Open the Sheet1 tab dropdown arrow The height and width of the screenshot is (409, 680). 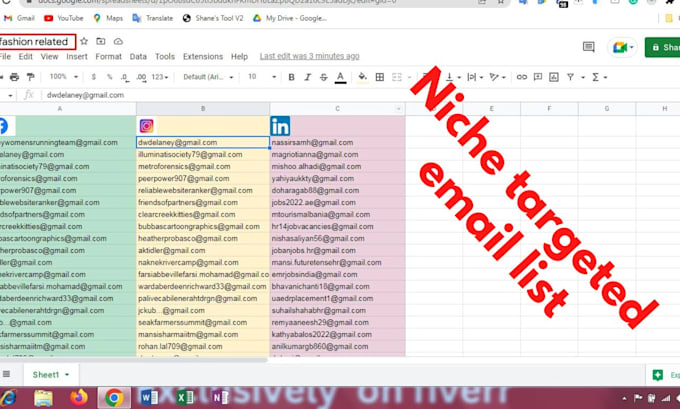67,374
